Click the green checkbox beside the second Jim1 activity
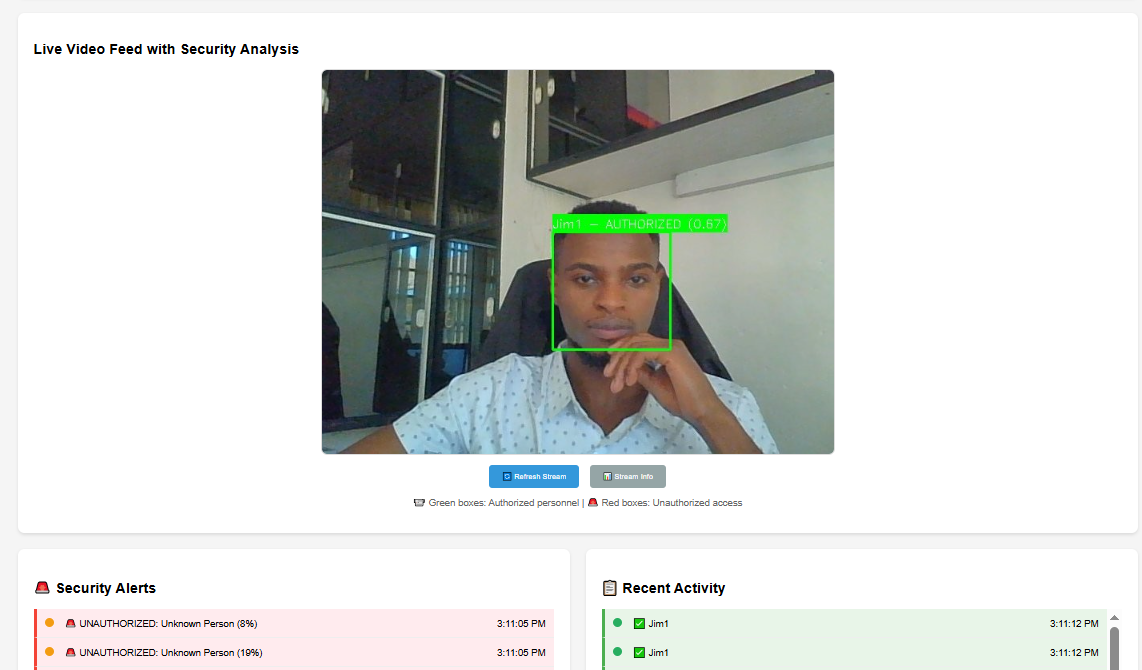This screenshot has width=1142, height=670. click(x=637, y=652)
